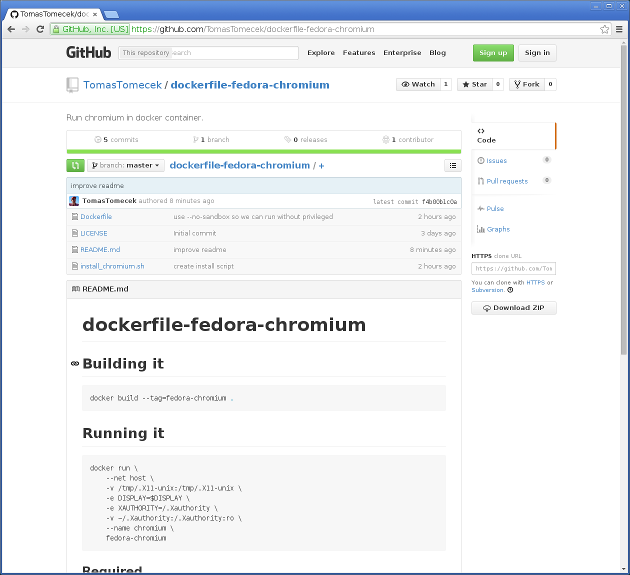
Task: Click the repository search input field
Action: tap(209, 53)
